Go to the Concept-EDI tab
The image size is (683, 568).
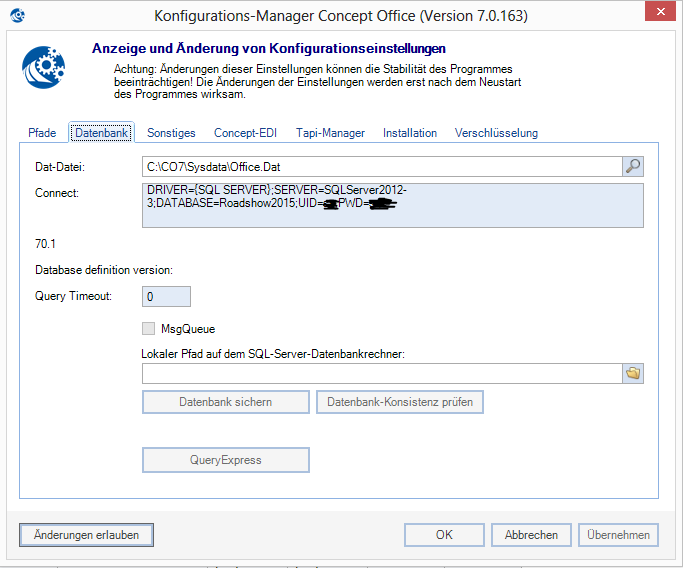[x=247, y=133]
